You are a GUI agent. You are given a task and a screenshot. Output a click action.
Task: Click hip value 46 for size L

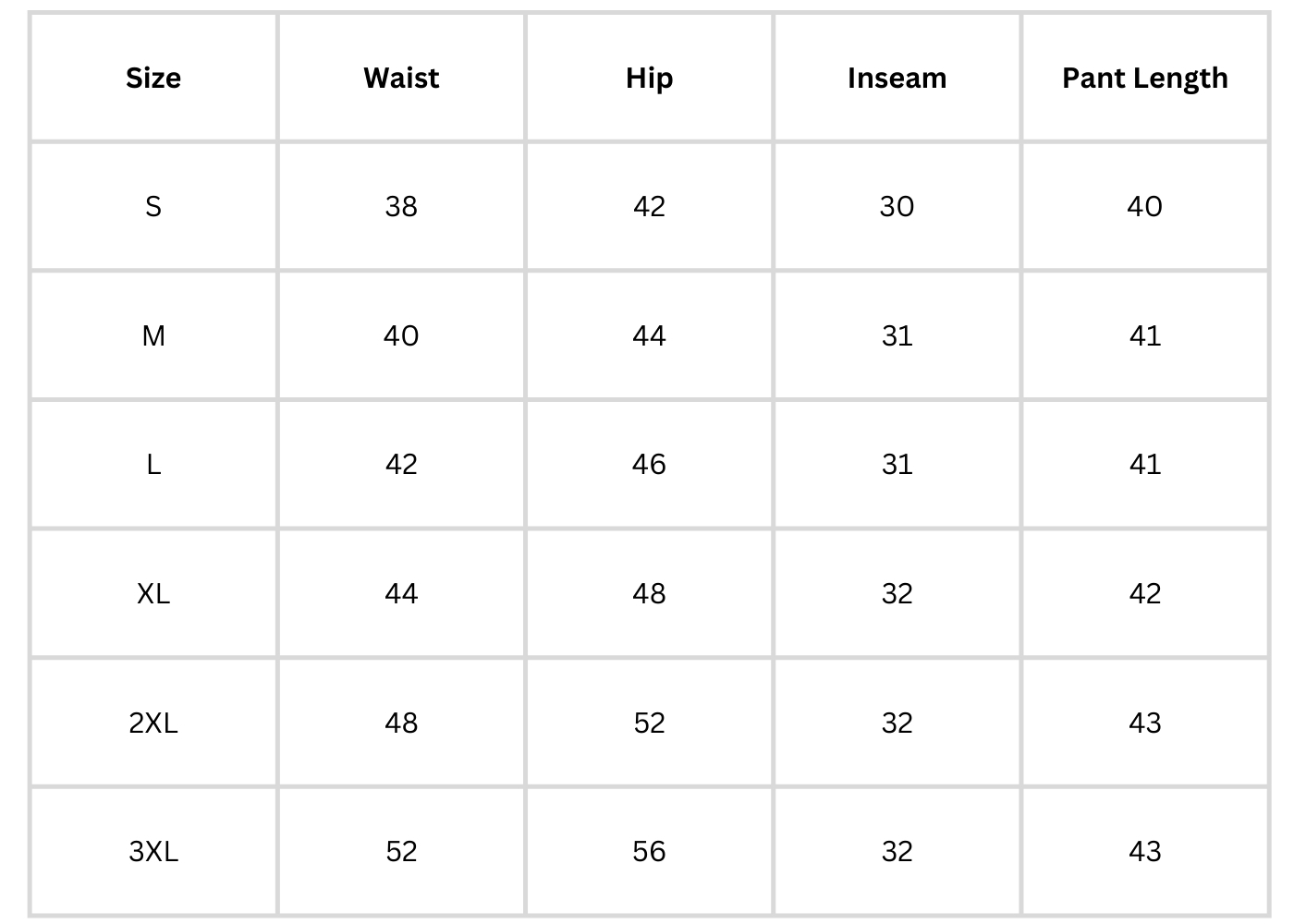(649, 464)
